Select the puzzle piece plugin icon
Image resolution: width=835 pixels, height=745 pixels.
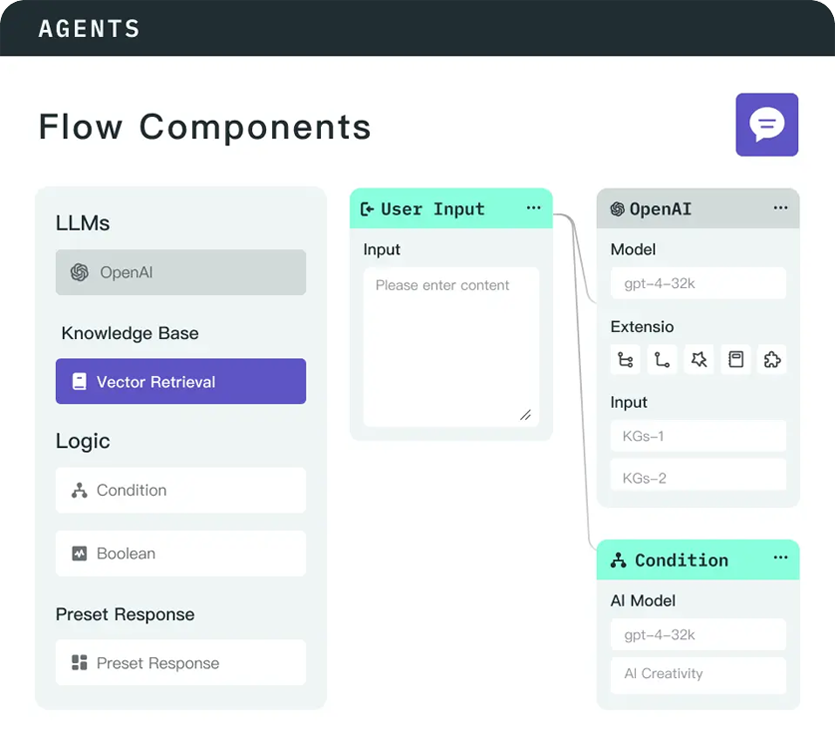point(772,360)
